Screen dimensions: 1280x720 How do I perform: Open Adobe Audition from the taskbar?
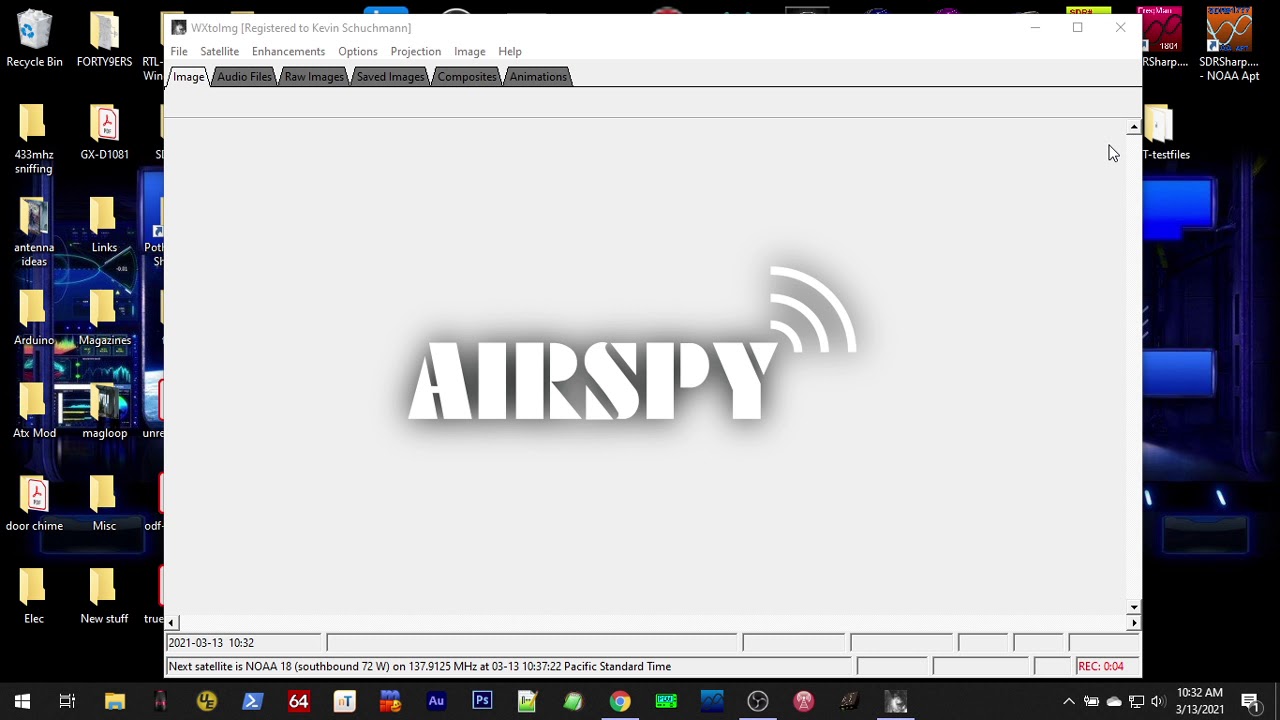(x=436, y=701)
